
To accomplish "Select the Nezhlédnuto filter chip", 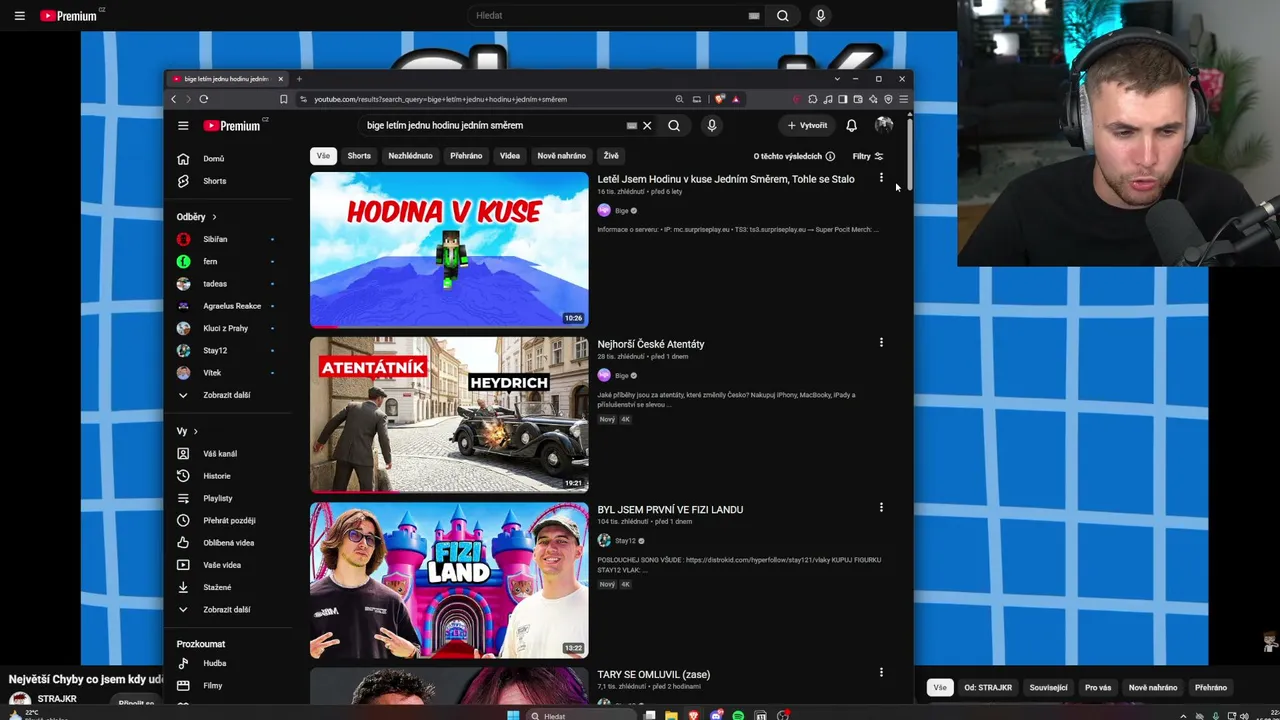I will (410, 156).
